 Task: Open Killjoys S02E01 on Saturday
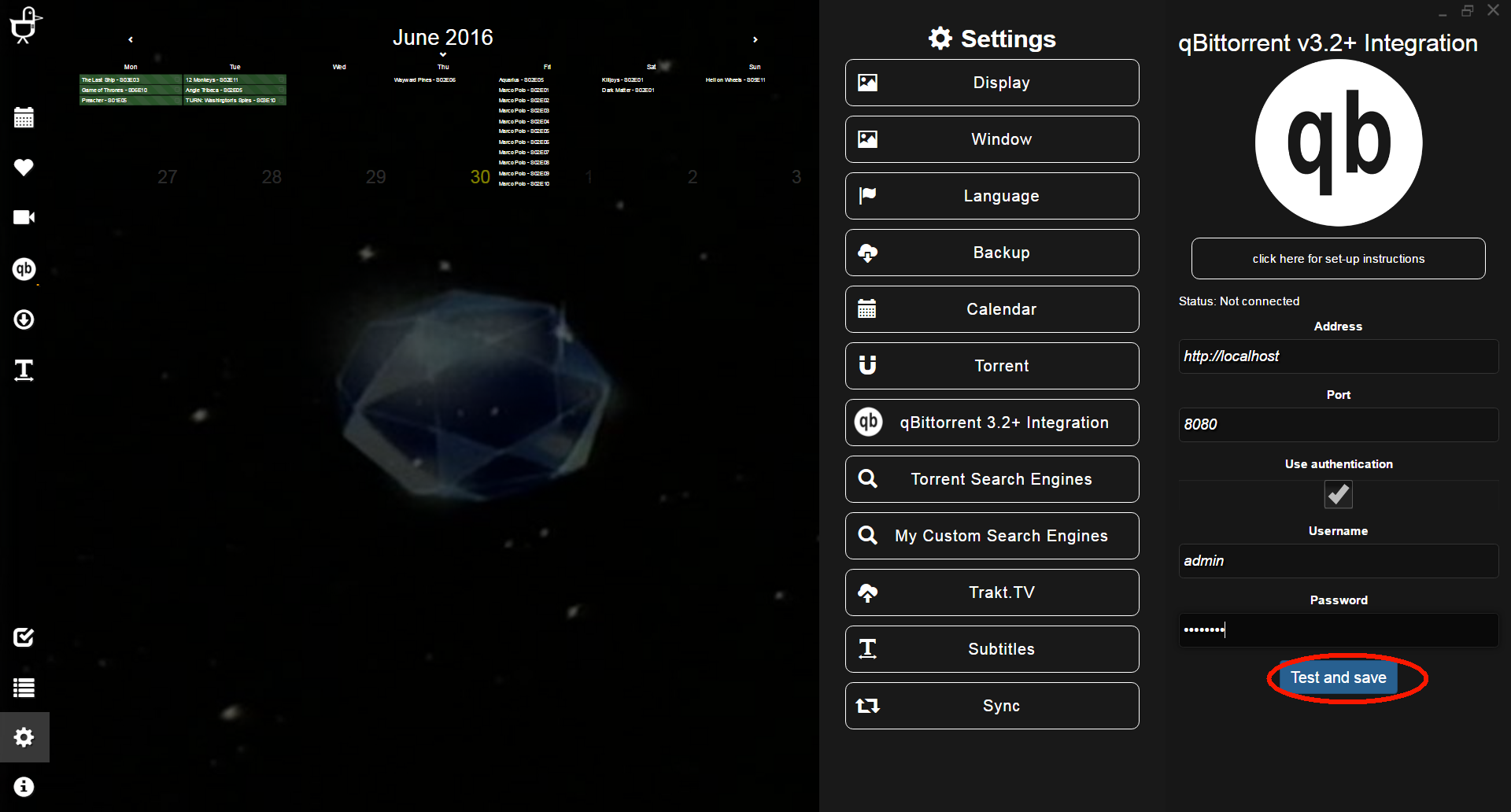pyautogui.click(x=623, y=79)
